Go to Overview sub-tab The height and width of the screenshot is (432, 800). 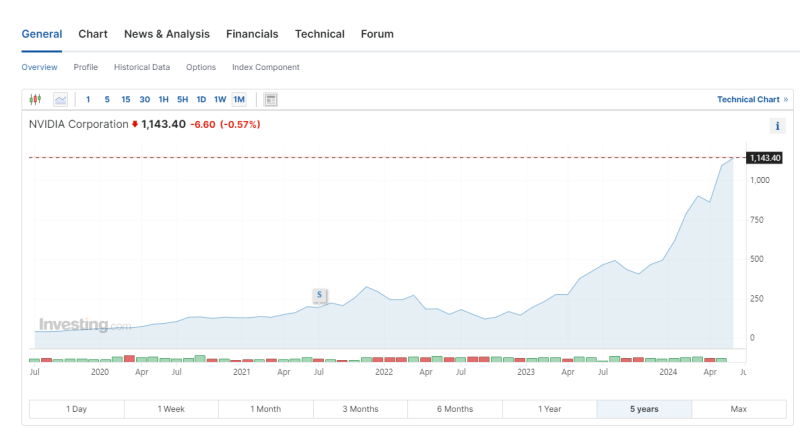pos(39,67)
